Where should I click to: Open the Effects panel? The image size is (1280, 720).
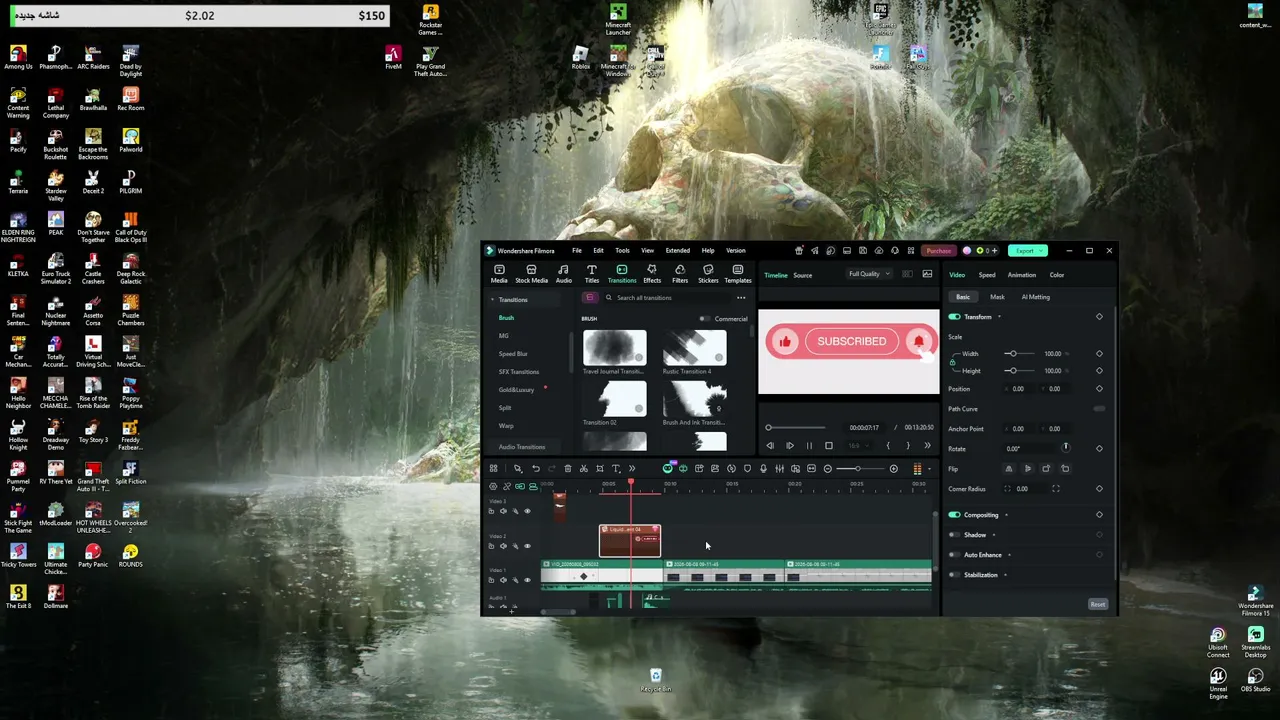(x=652, y=274)
